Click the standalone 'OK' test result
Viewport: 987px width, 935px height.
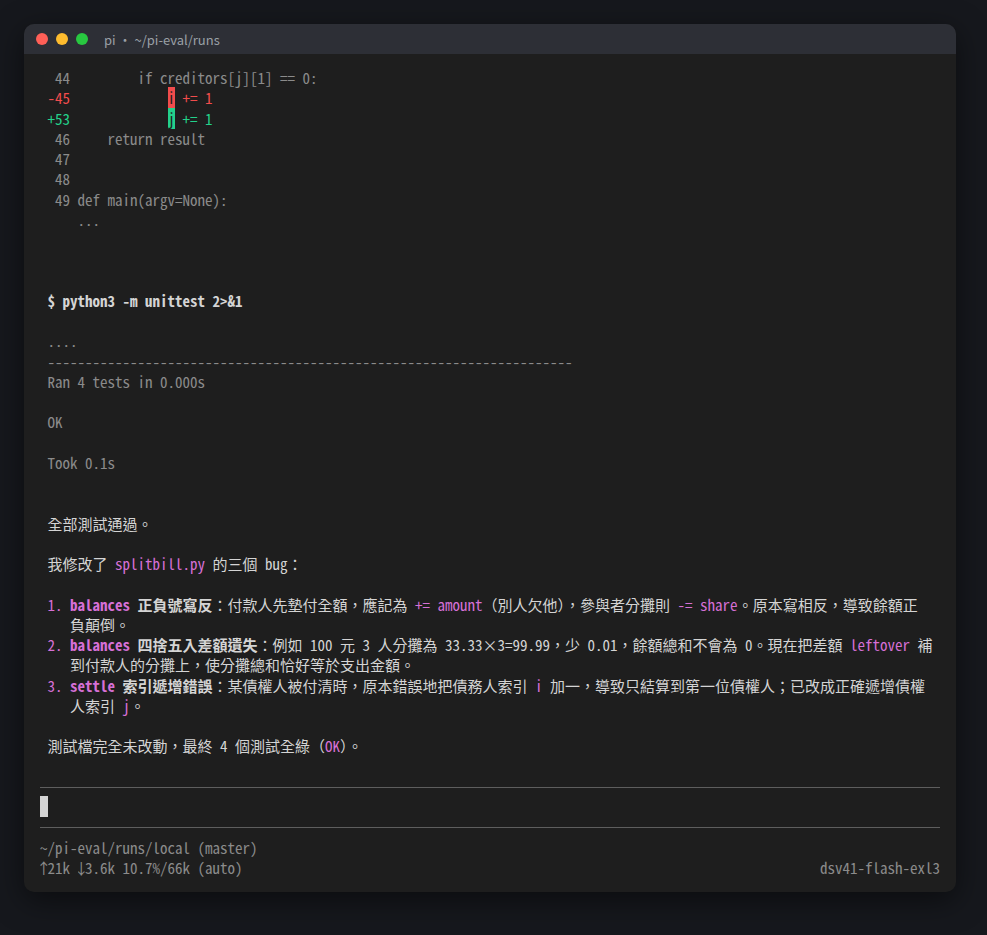click(x=55, y=423)
